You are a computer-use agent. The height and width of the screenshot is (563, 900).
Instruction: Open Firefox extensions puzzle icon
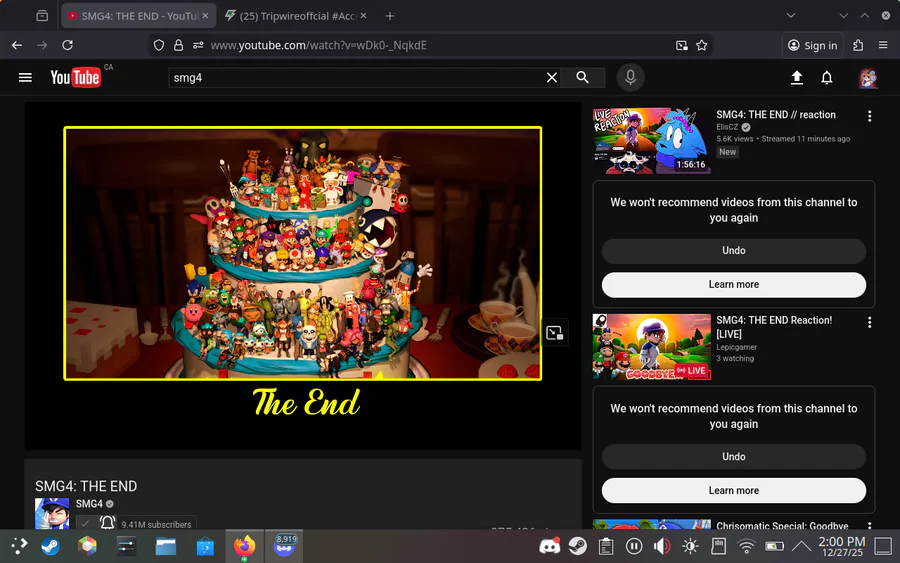(x=858, y=45)
